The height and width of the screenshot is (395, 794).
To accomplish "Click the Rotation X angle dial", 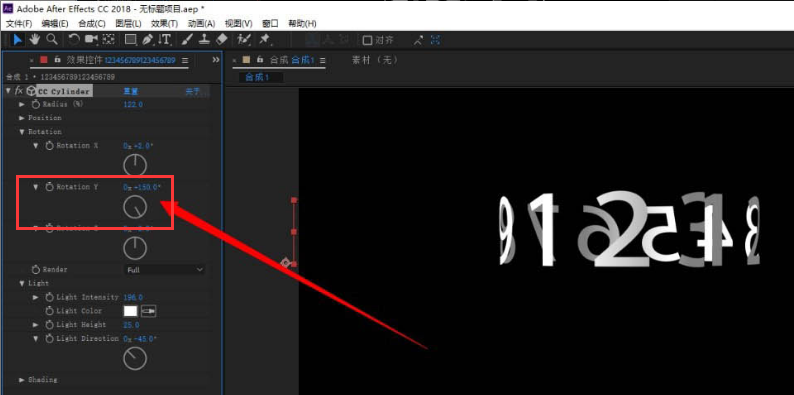I will [135, 165].
